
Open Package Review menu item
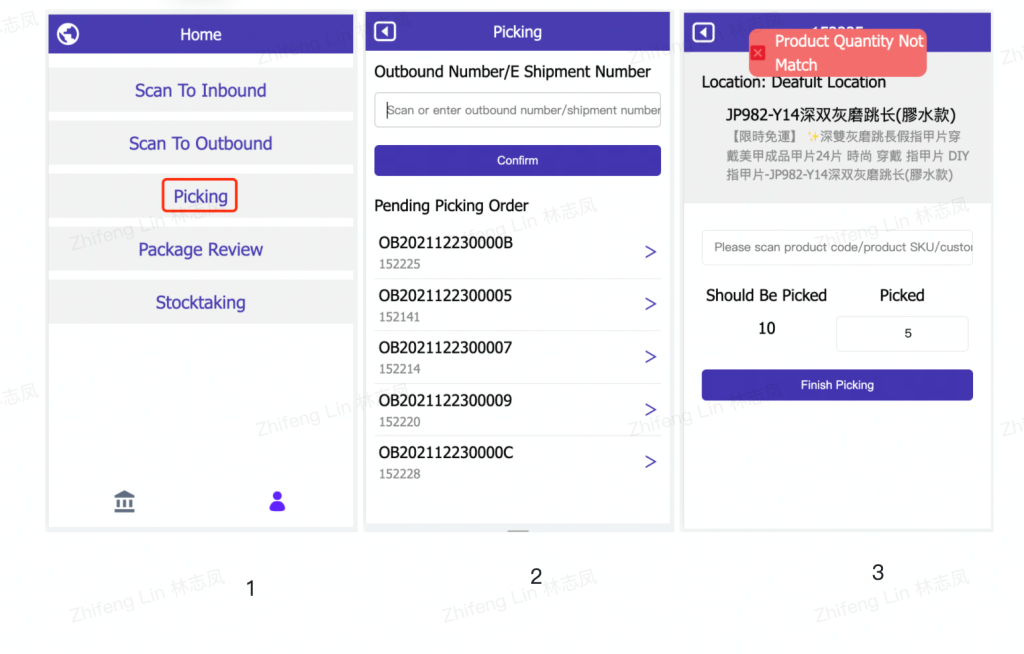(x=200, y=250)
